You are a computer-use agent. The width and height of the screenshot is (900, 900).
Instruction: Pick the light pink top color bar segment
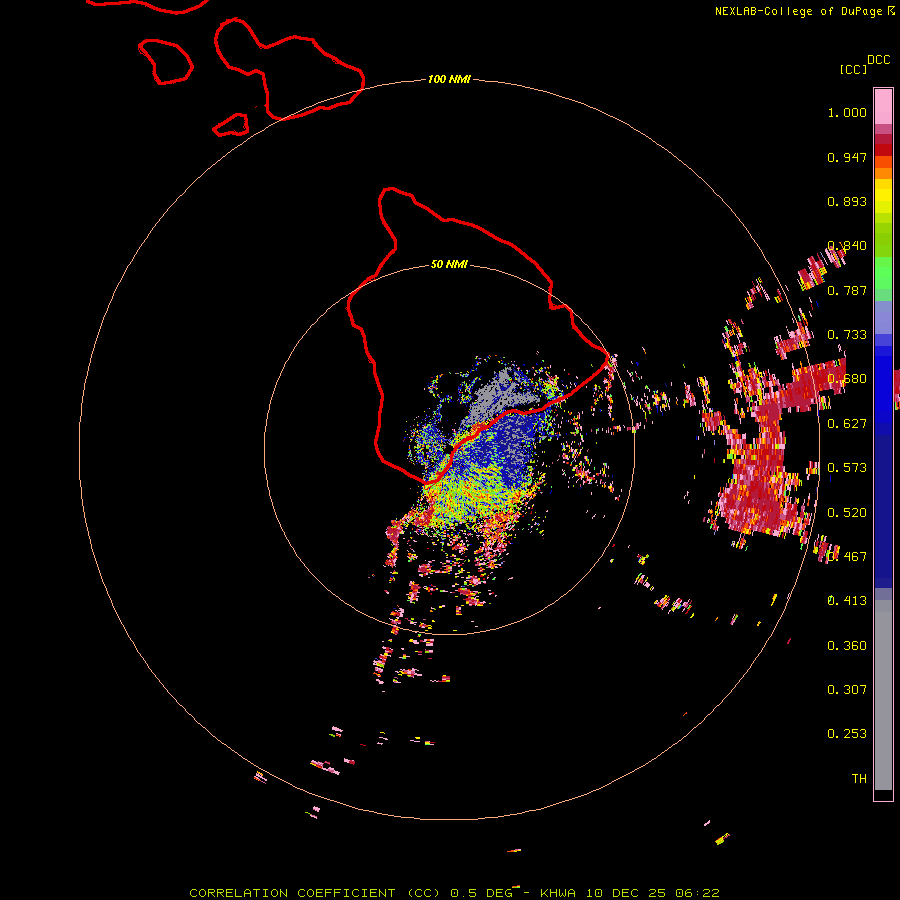click(883, 107)
